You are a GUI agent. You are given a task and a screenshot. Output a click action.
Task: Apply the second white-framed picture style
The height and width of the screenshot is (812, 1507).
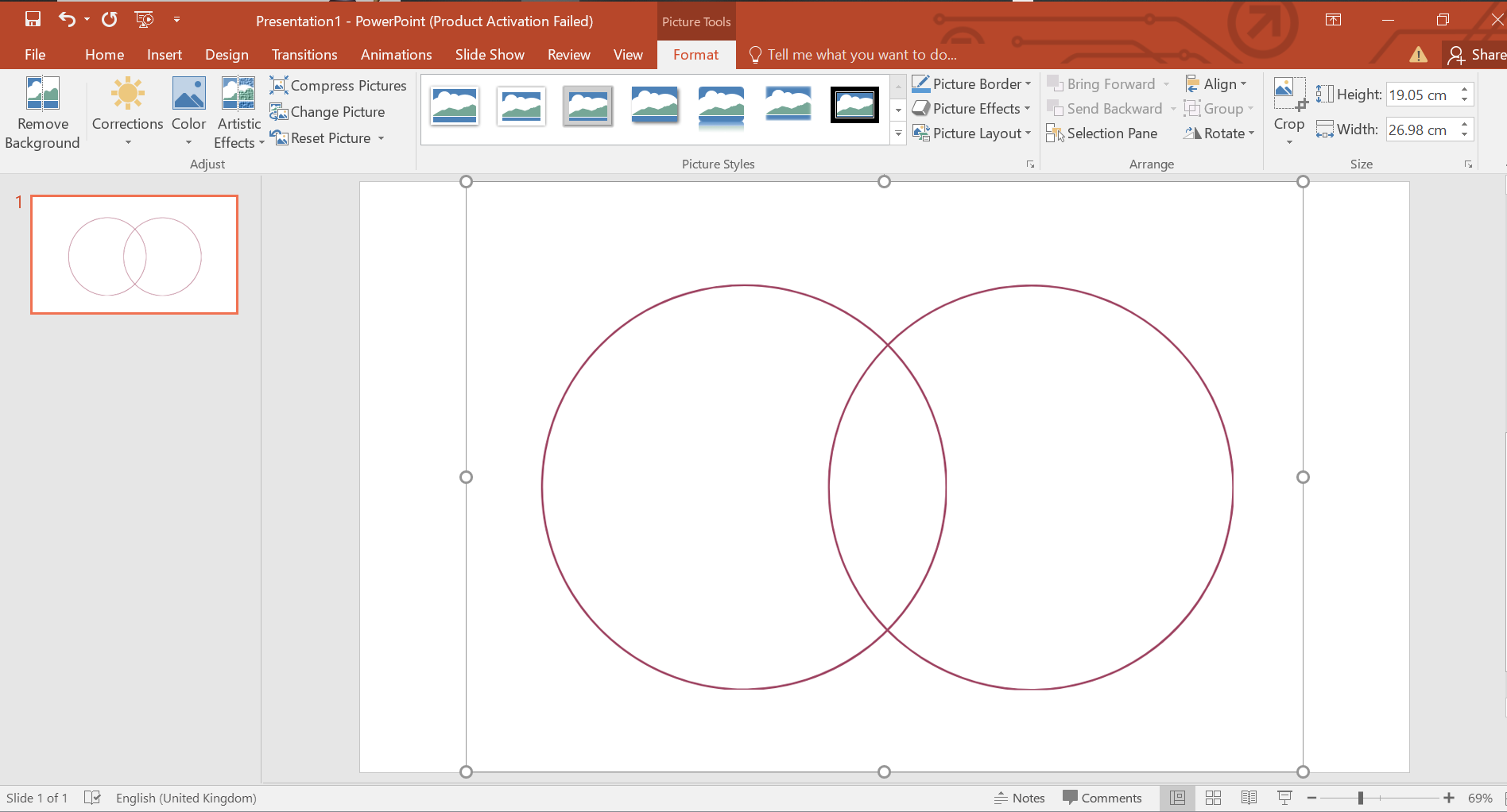(521, 106)
